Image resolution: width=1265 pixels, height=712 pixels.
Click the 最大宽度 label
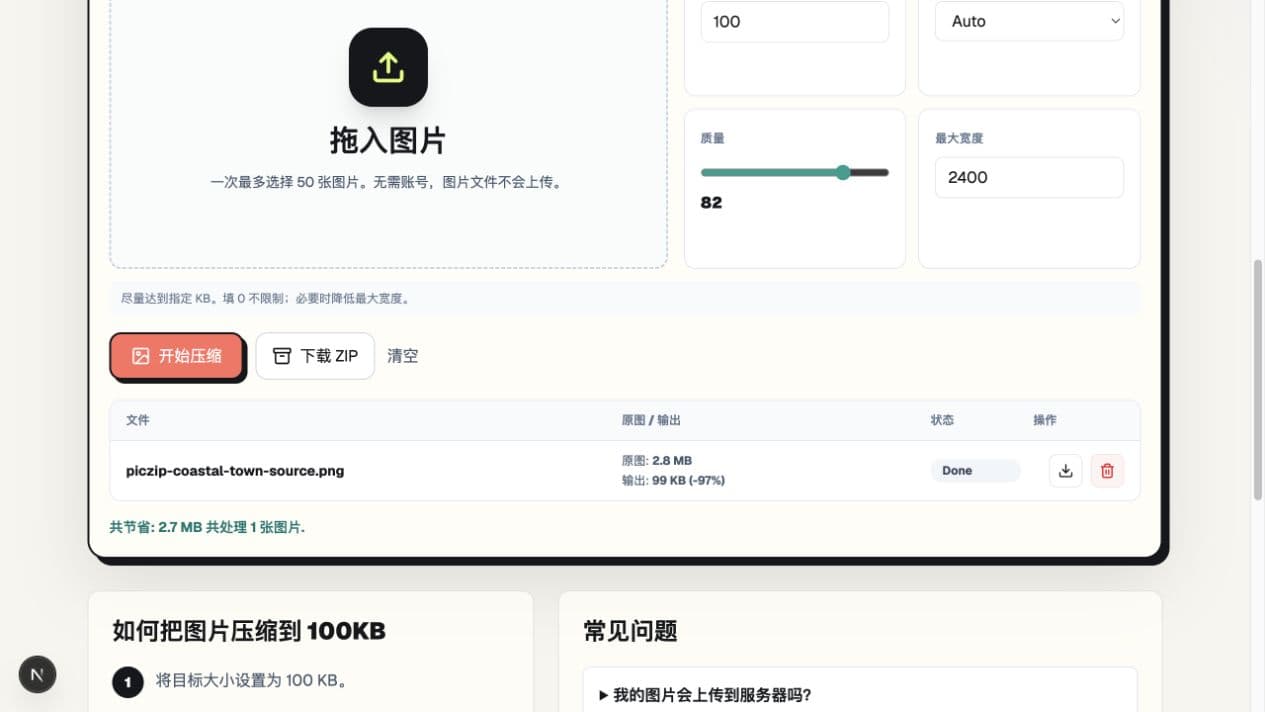point(959,138)
